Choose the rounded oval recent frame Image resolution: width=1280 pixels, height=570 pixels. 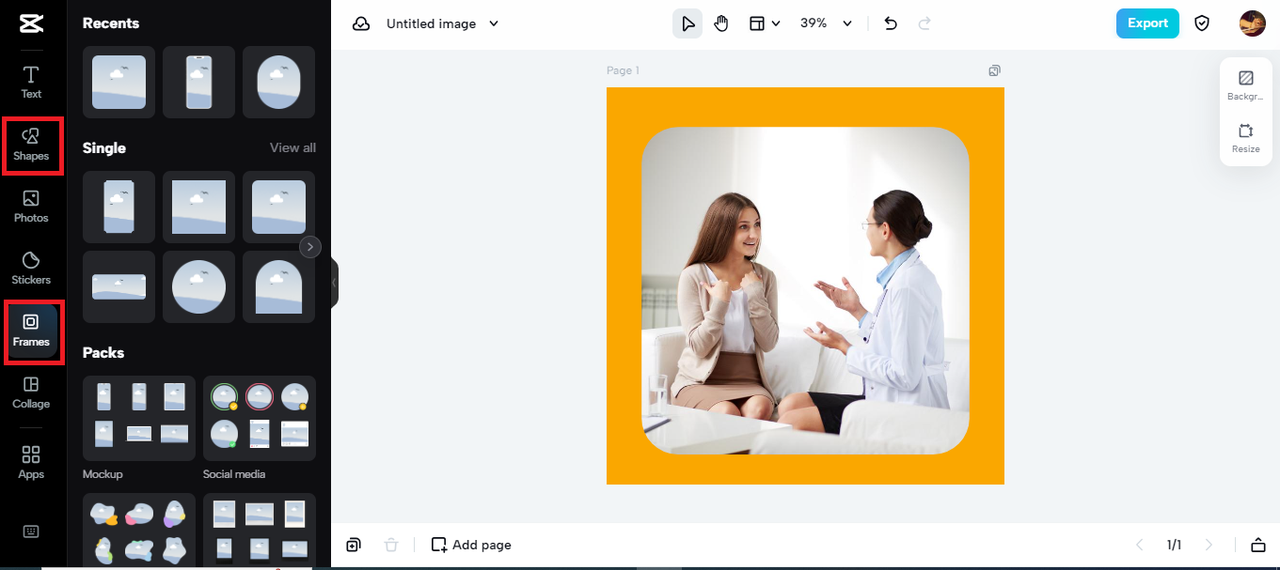pos(279,82)
